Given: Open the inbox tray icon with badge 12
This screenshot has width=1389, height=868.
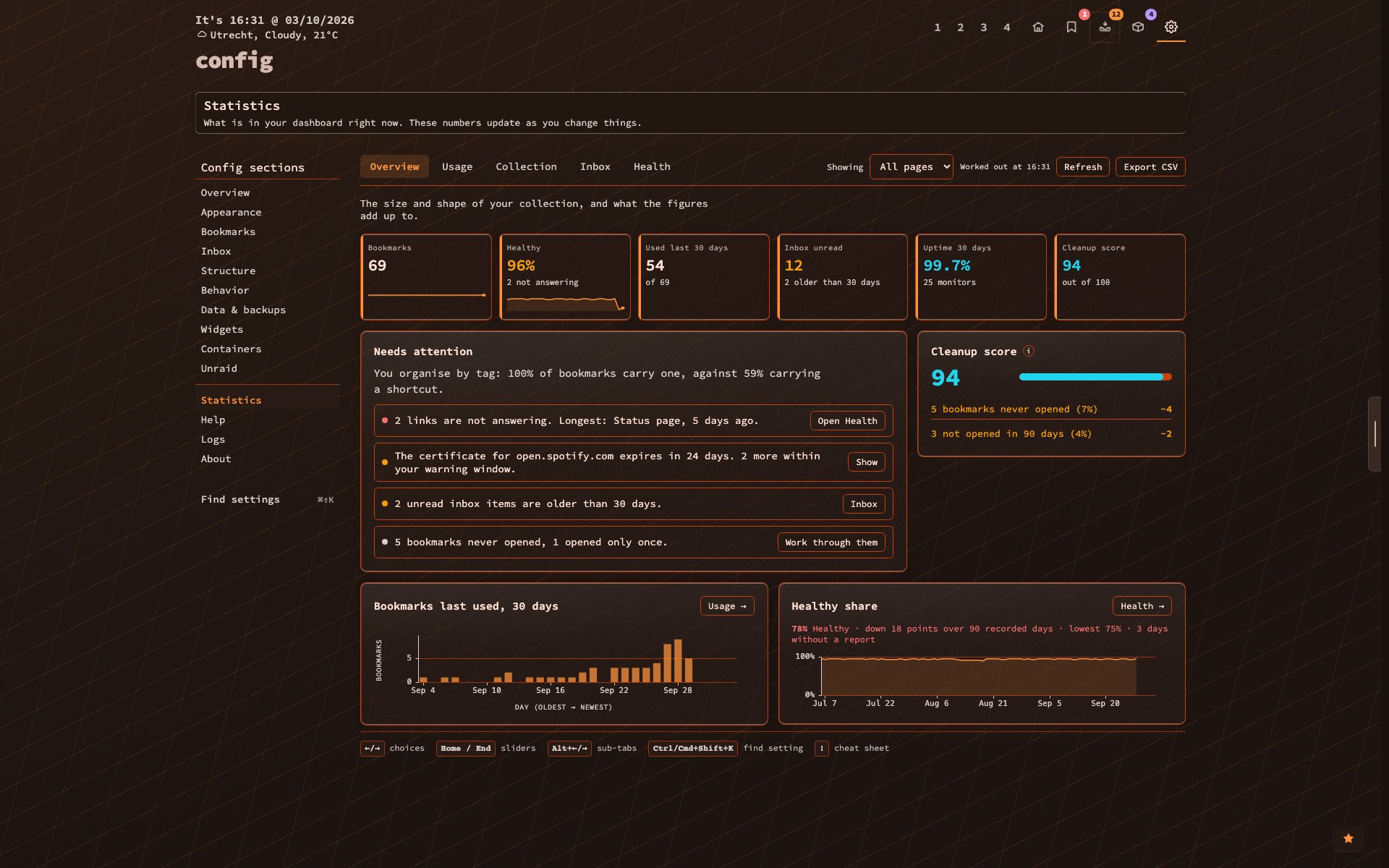Looking at the screenshot, I should [x=1105, y=27].
